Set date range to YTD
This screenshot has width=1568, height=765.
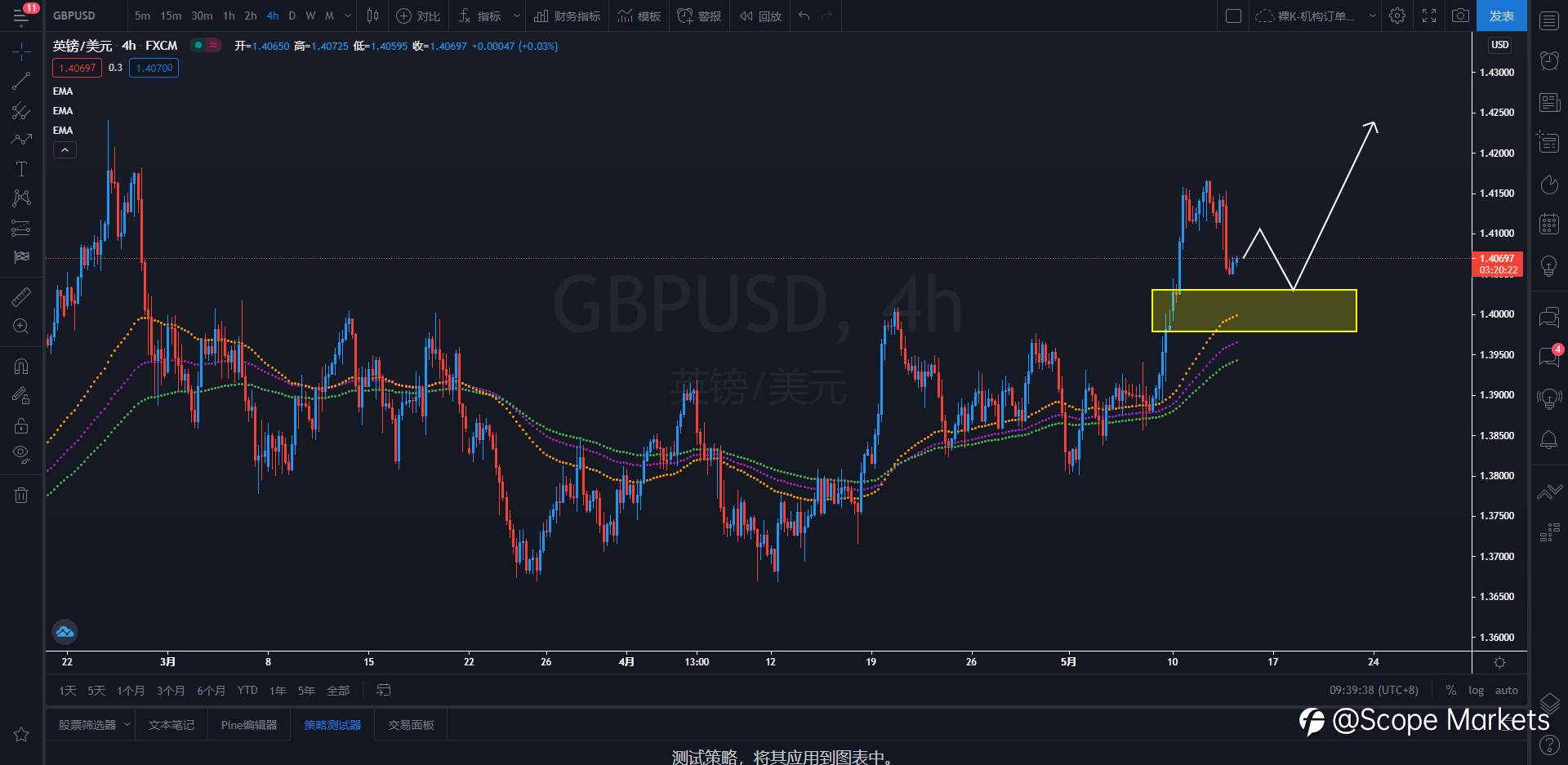coord(247,691)
